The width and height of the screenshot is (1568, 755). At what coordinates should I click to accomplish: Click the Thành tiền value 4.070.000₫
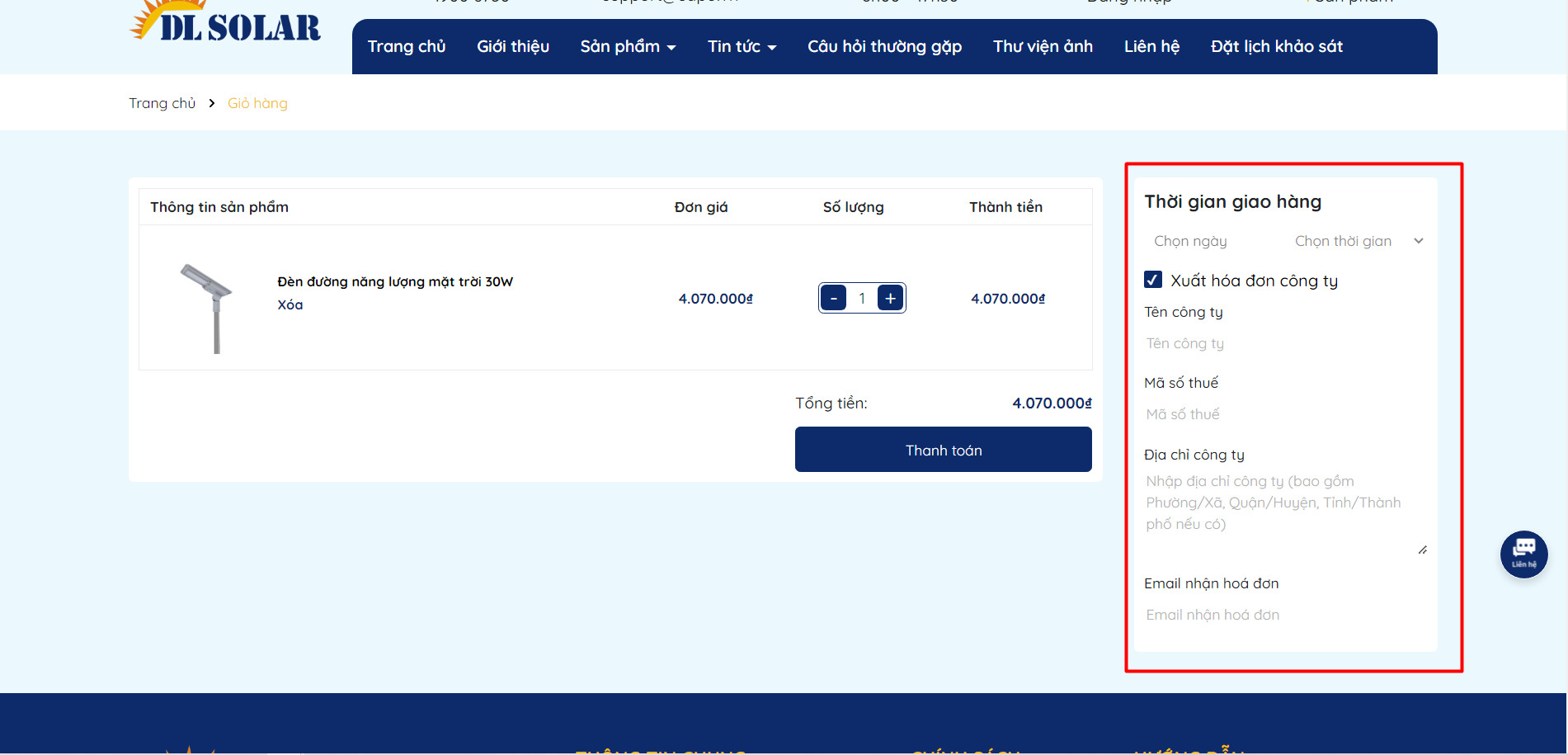pos(1008,299)
